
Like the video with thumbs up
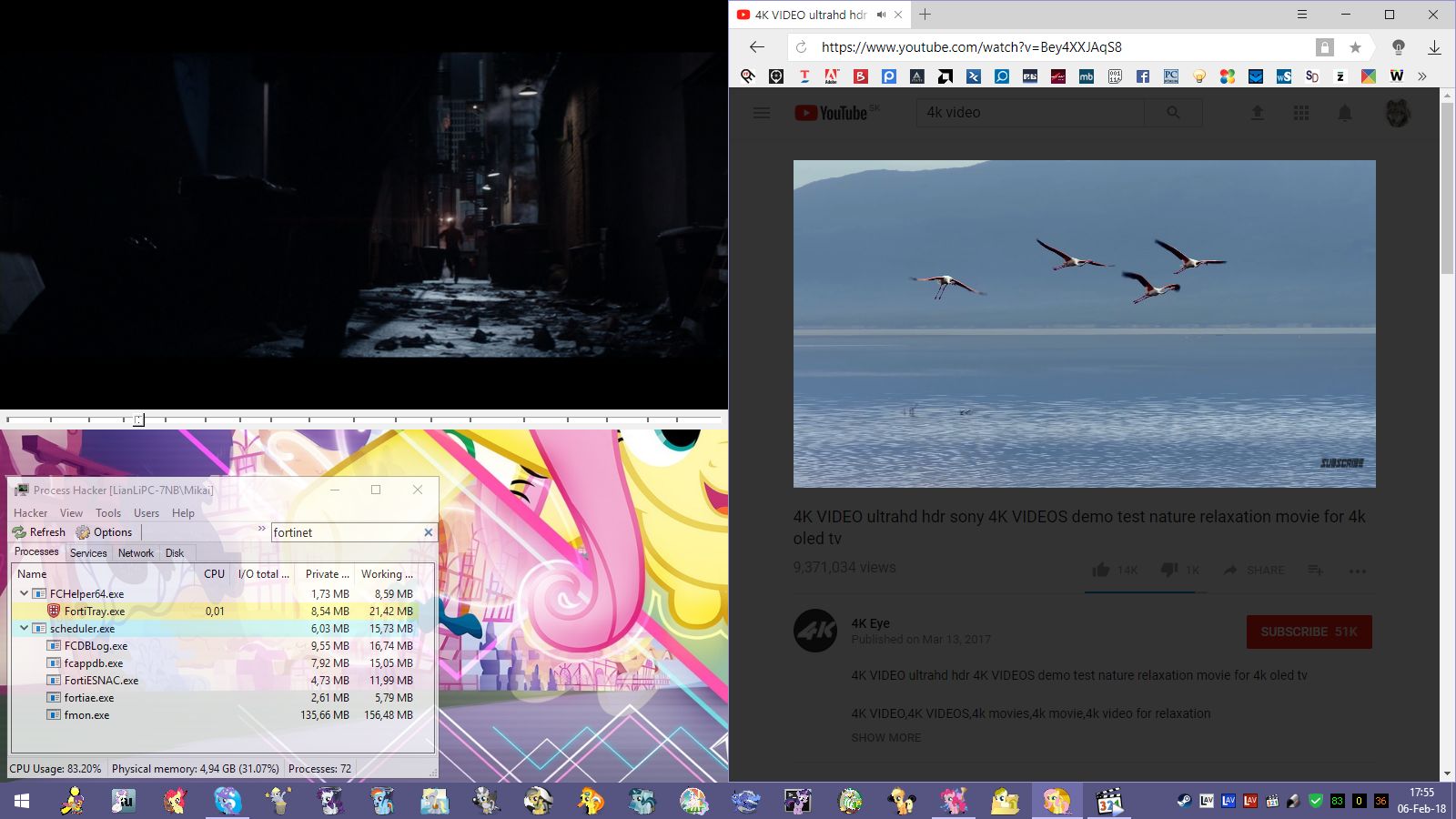coord(1101,571)
